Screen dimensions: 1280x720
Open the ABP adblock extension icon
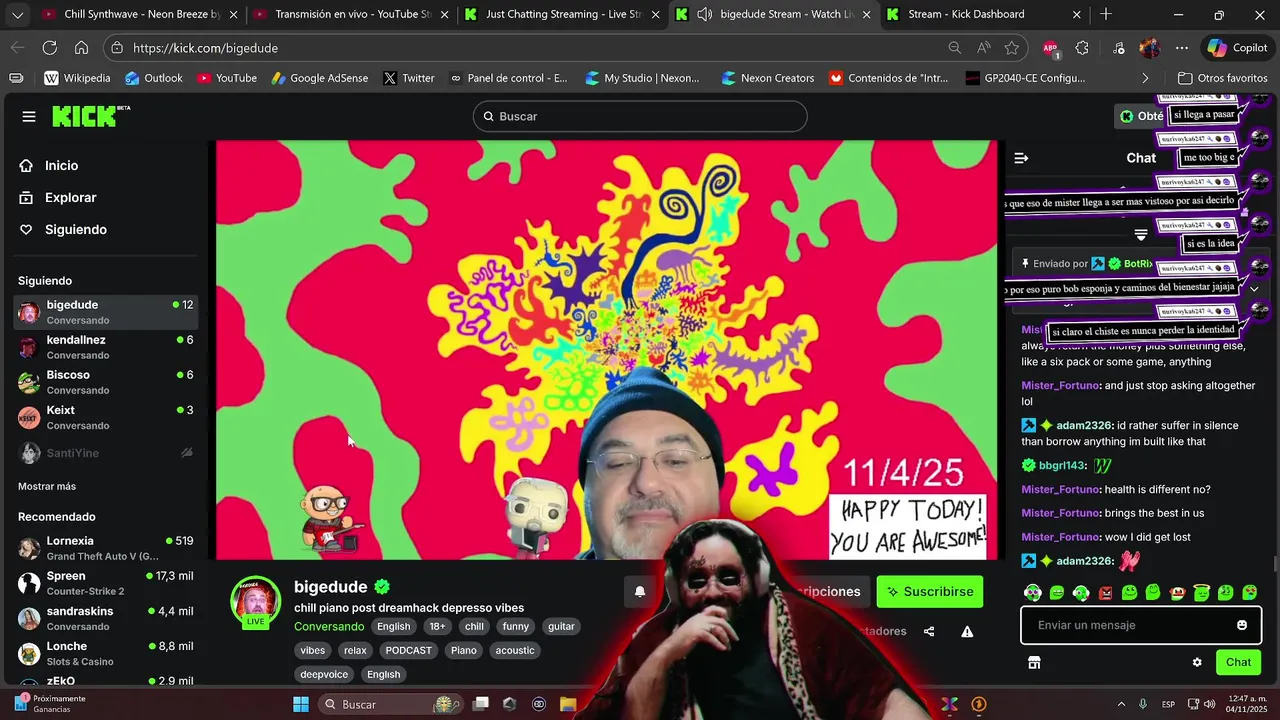coord(1051,48)
